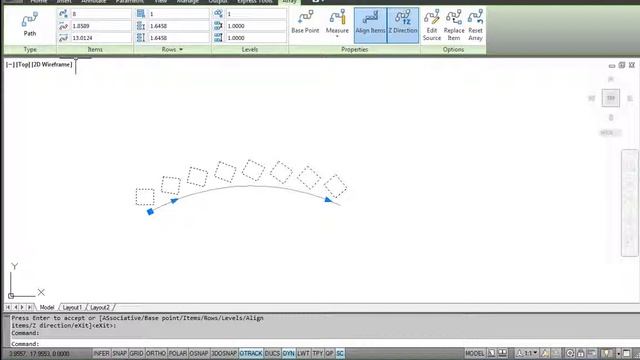Click the total length icon beside 13.0124
The height and width of the screenshot is (360, 640).
pyautogui.click(x=63, y=38)
